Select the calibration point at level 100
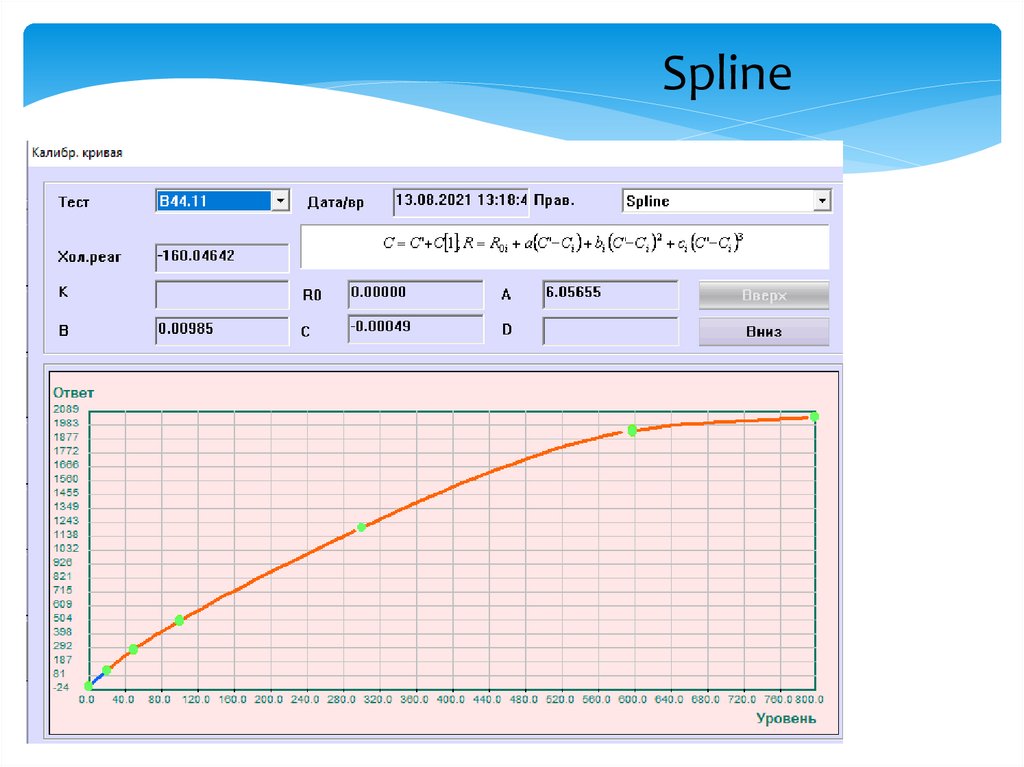The height and width of the screenshot is (767, 1024). [180, 620]
